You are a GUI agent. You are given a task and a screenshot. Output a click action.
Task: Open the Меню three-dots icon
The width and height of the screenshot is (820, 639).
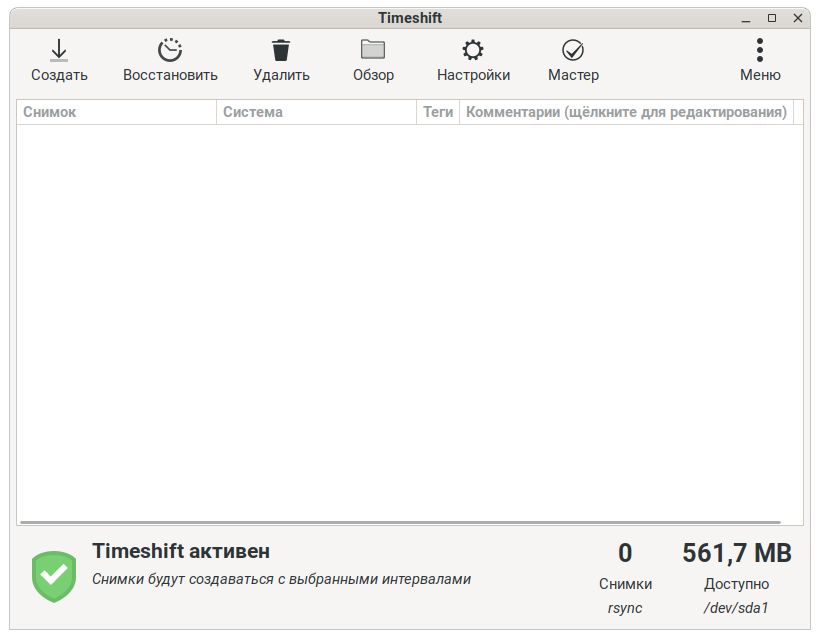[x=760, y=50]
